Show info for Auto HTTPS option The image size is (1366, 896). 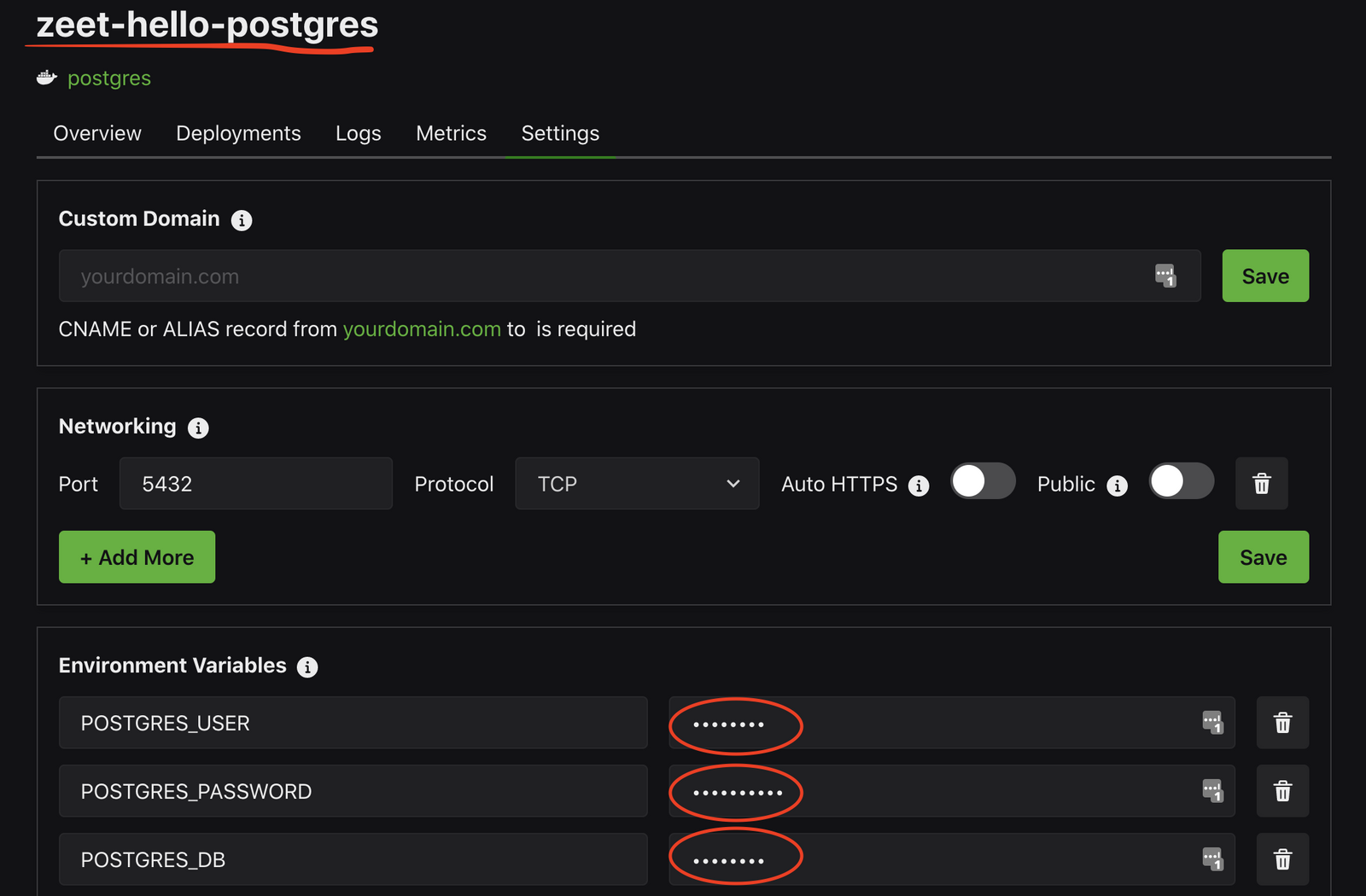click(919, 486)
